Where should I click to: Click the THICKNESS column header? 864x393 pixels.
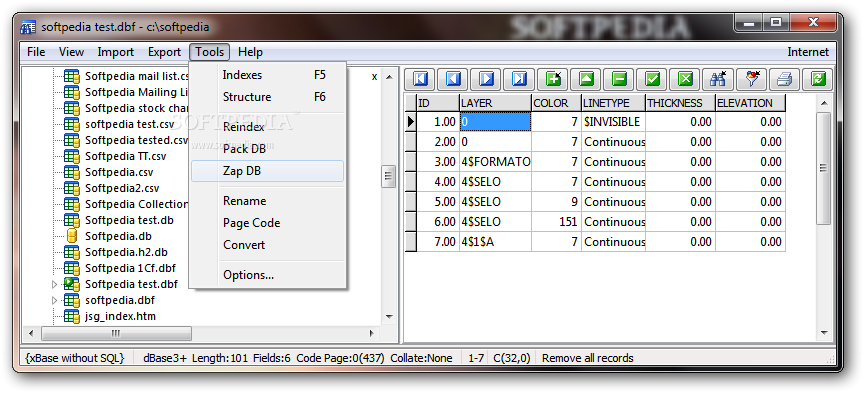click(681, 103)
